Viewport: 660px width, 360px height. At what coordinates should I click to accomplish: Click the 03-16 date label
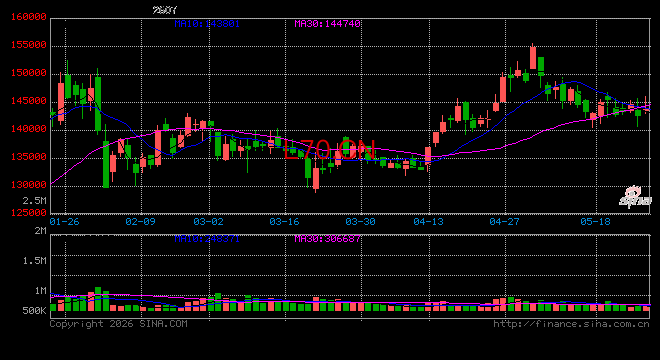[x=285, y=221]
